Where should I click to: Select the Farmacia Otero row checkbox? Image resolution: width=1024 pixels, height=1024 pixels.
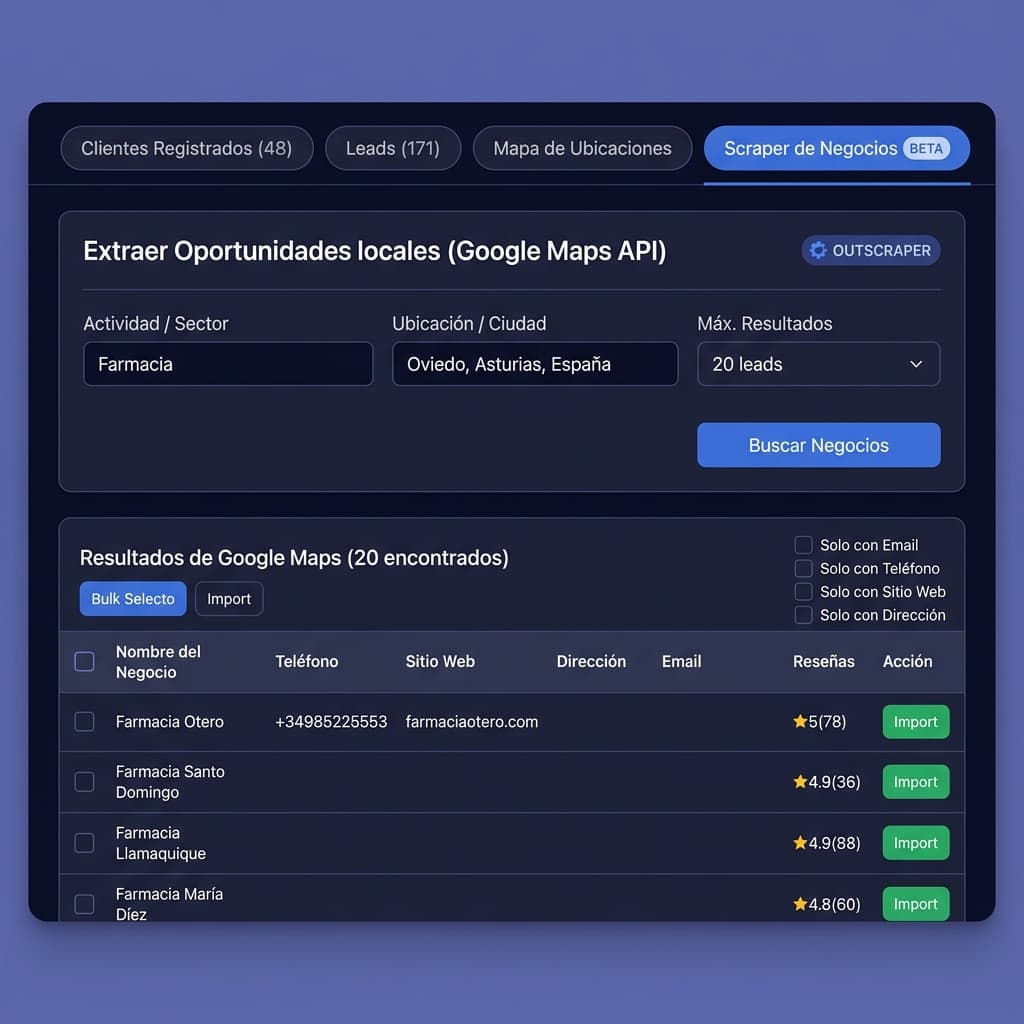click(84, 722)
